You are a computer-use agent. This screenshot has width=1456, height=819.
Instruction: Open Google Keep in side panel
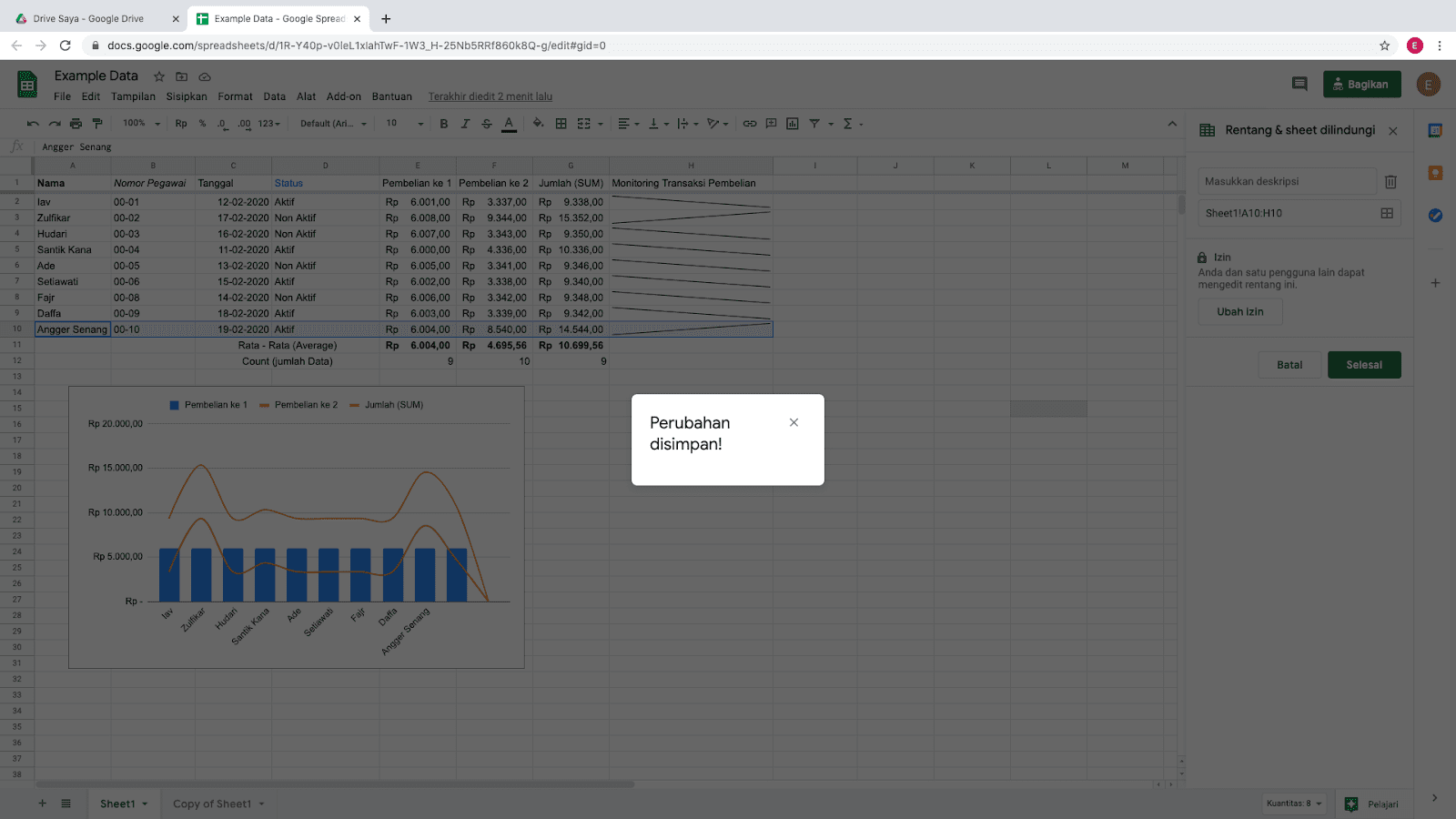tap(1435, 173)
